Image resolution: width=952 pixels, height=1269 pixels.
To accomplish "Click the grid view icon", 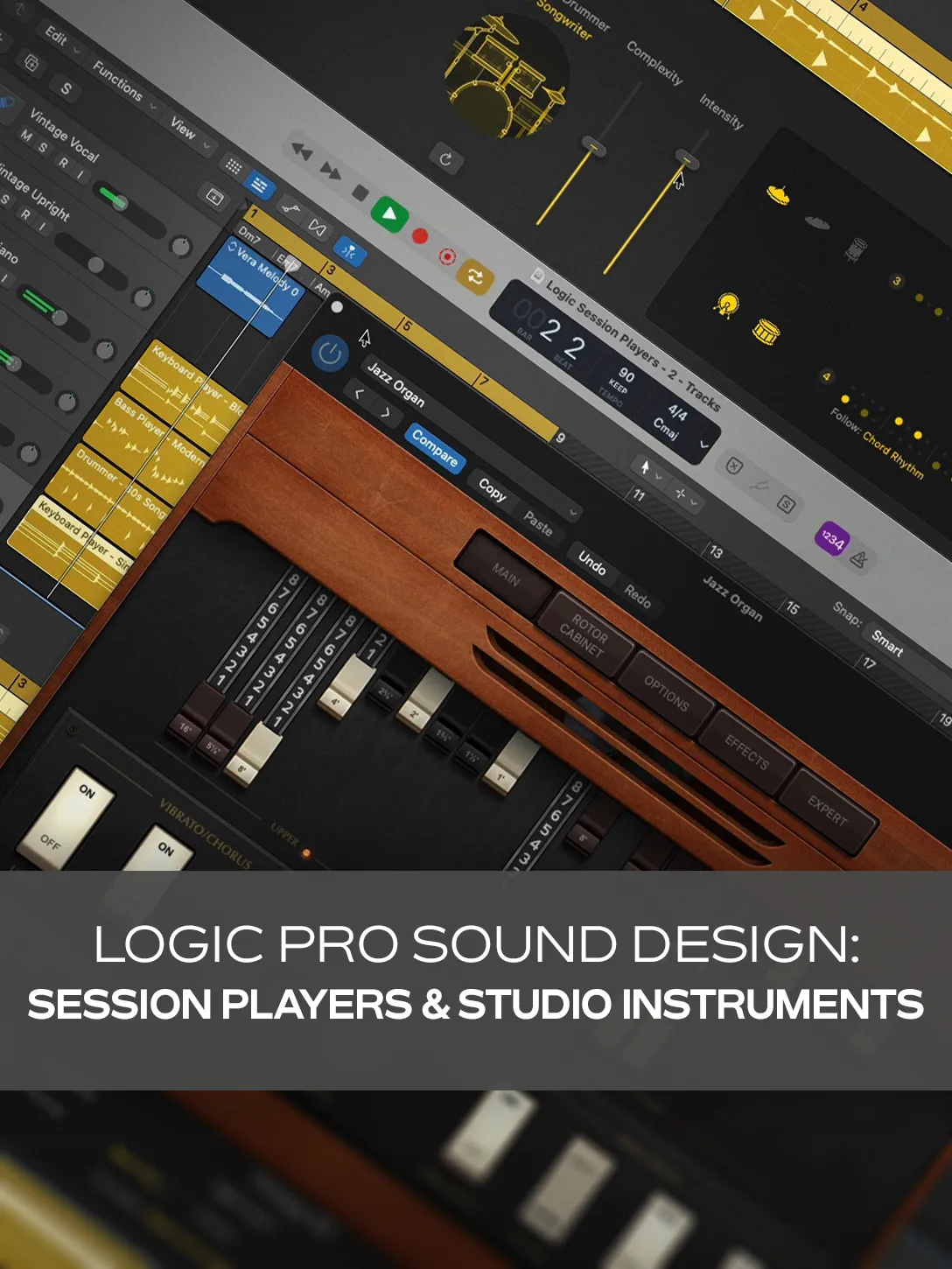I will (x=234, y=165).
